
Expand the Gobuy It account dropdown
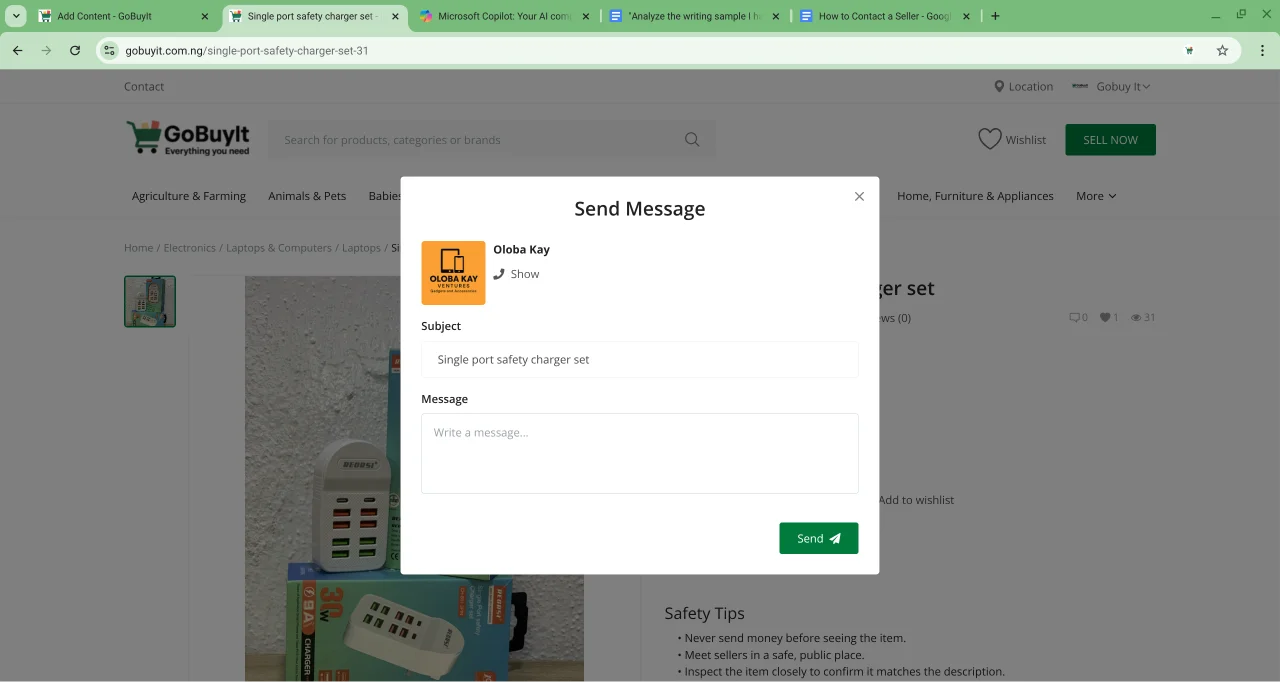tap(1111, 87)
